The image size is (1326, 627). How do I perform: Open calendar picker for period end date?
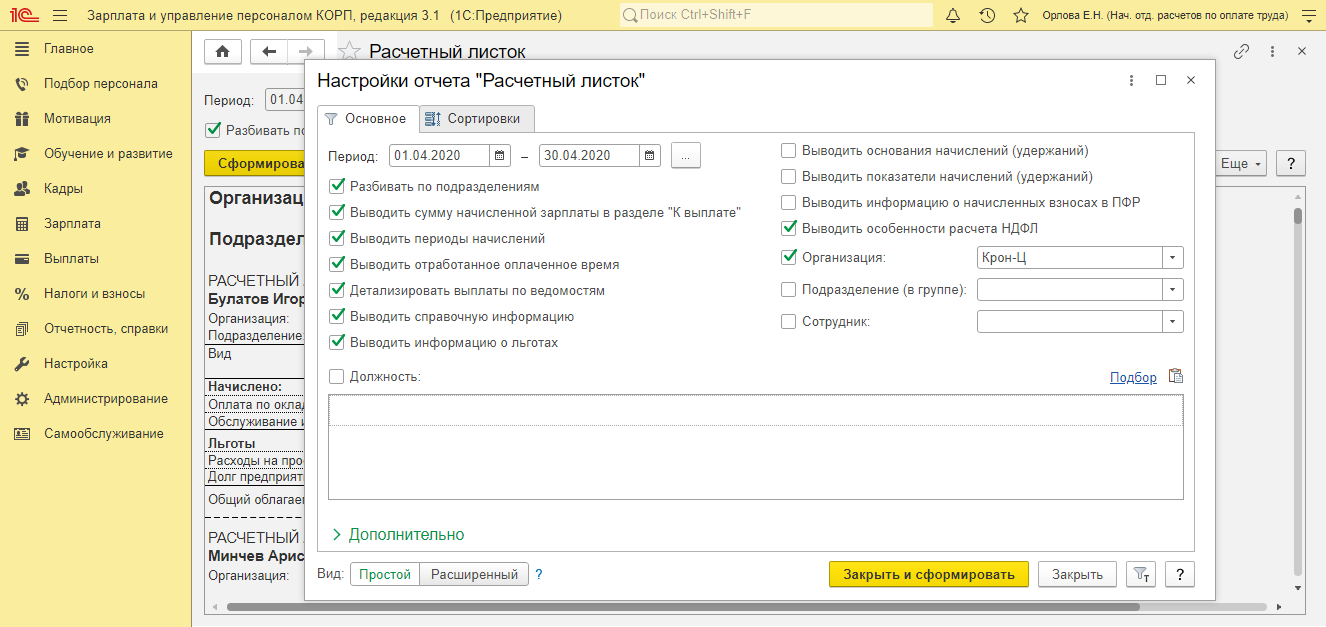(x=650, y=156)
